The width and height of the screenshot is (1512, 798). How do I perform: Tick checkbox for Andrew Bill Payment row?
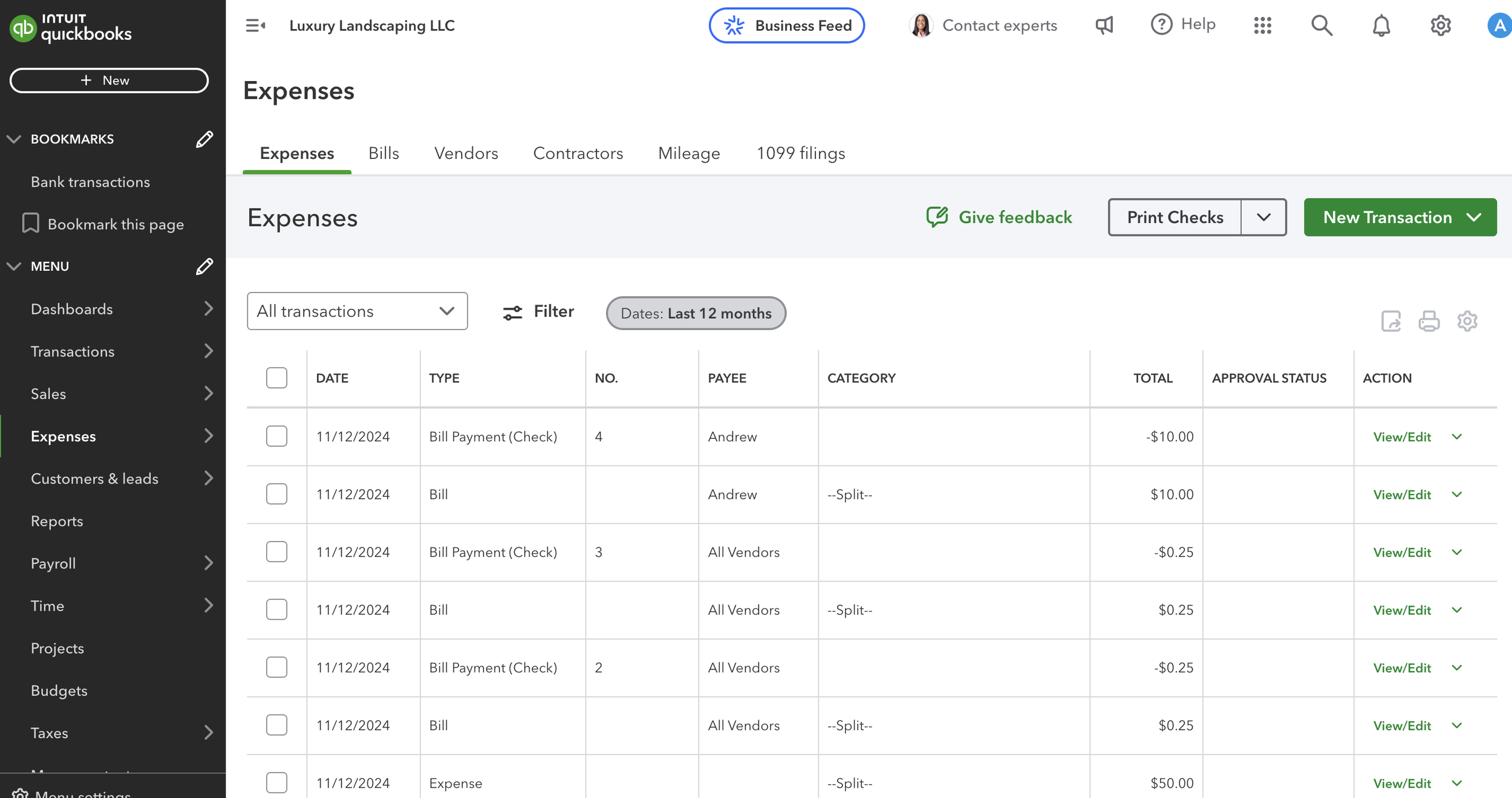(276, 436)
